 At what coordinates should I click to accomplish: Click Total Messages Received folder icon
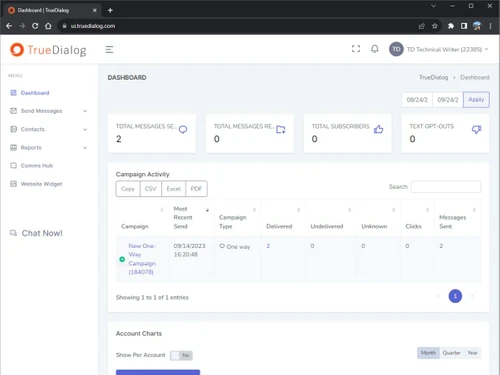(281, 129)
